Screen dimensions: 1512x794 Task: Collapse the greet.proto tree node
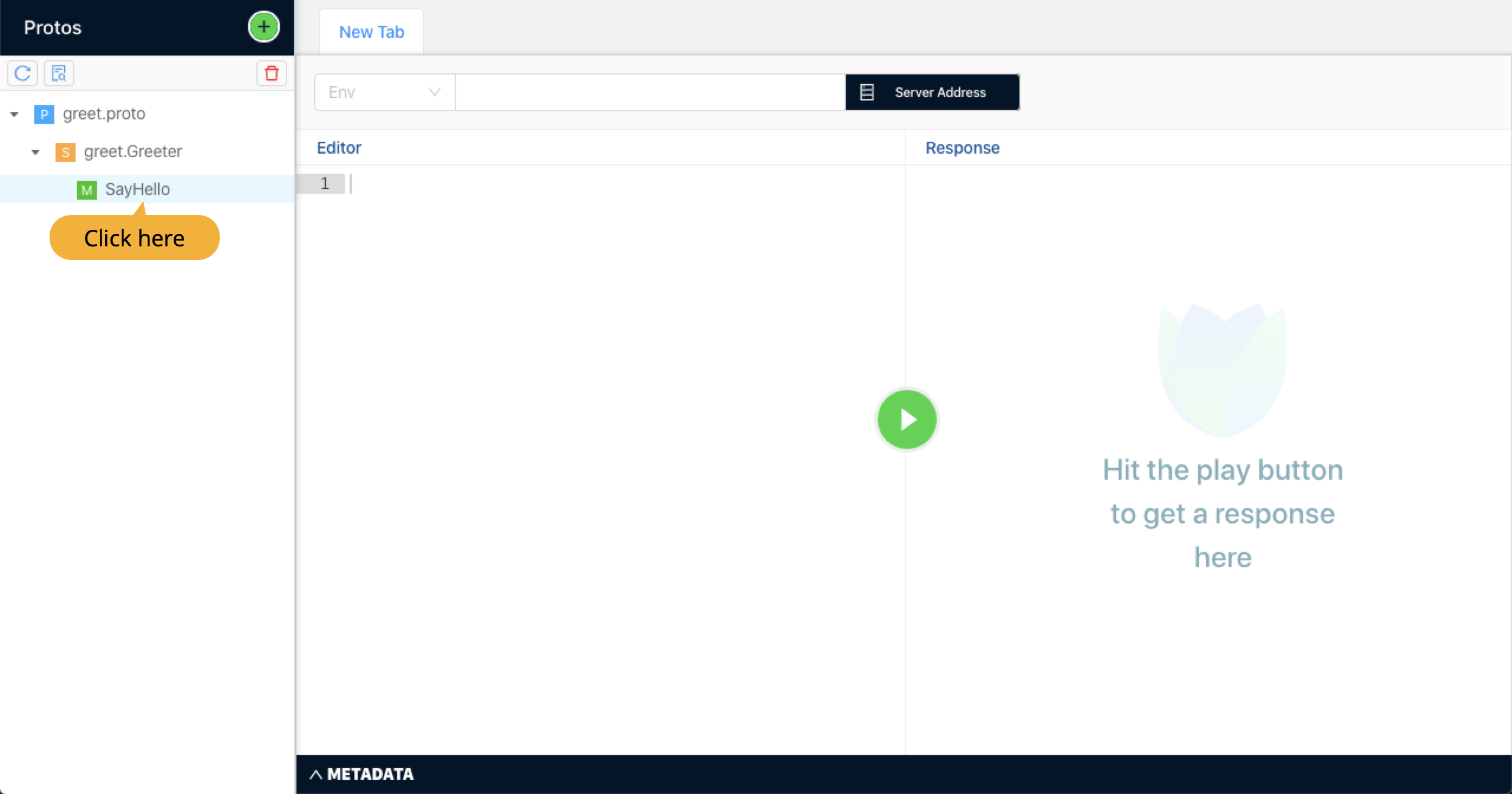(x=15, y=114)
